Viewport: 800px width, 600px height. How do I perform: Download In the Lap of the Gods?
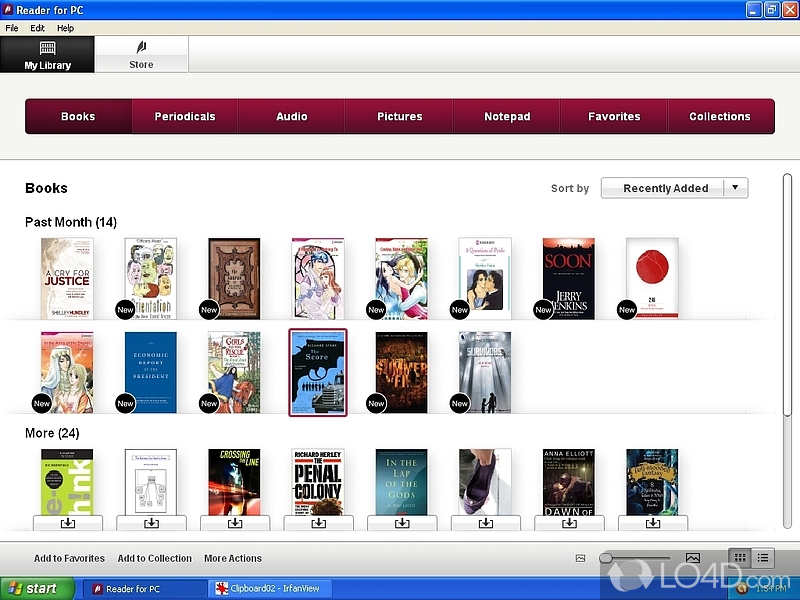coord(402,523)
